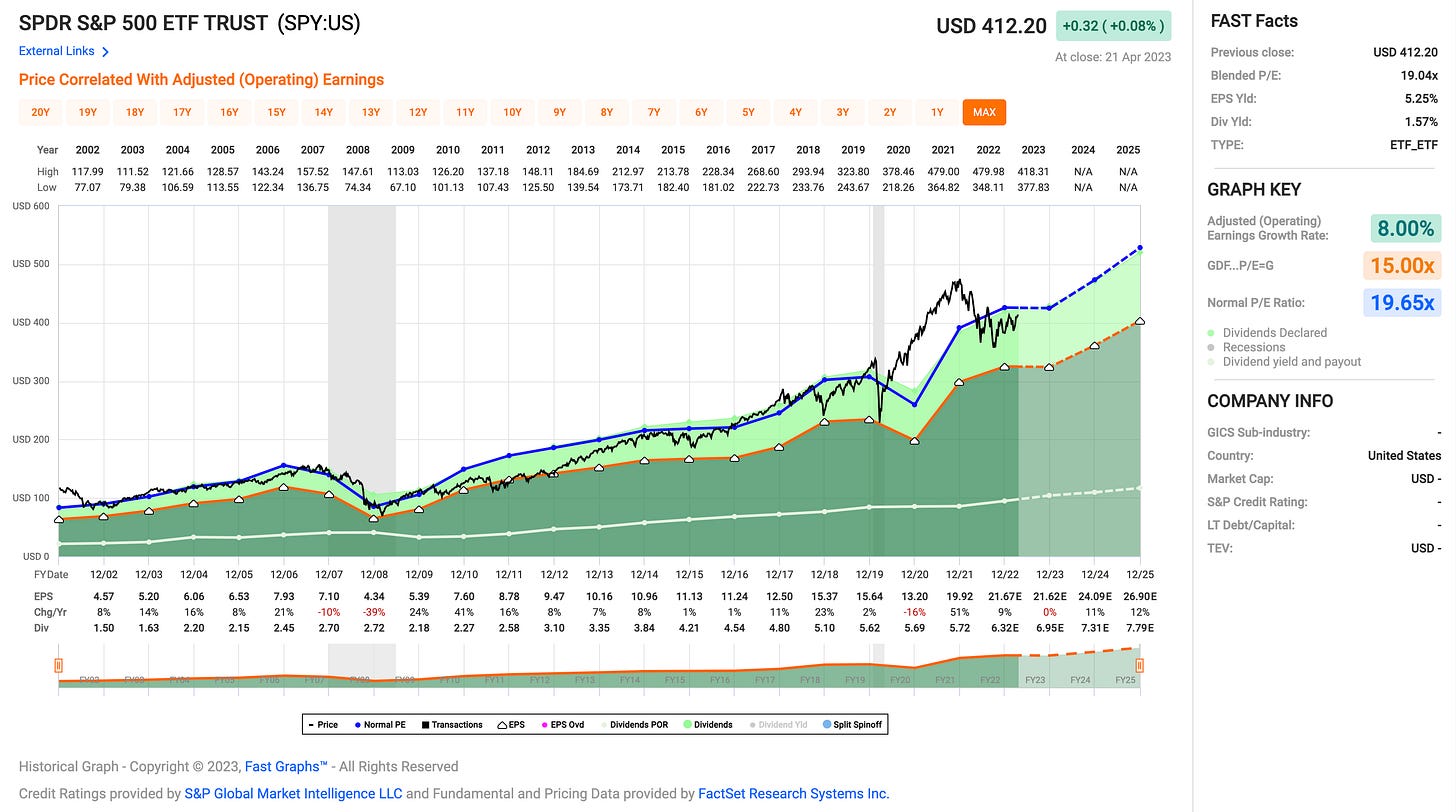Select the 12Y time range button
Screen dimensions: 1456x812
point(418,112)
